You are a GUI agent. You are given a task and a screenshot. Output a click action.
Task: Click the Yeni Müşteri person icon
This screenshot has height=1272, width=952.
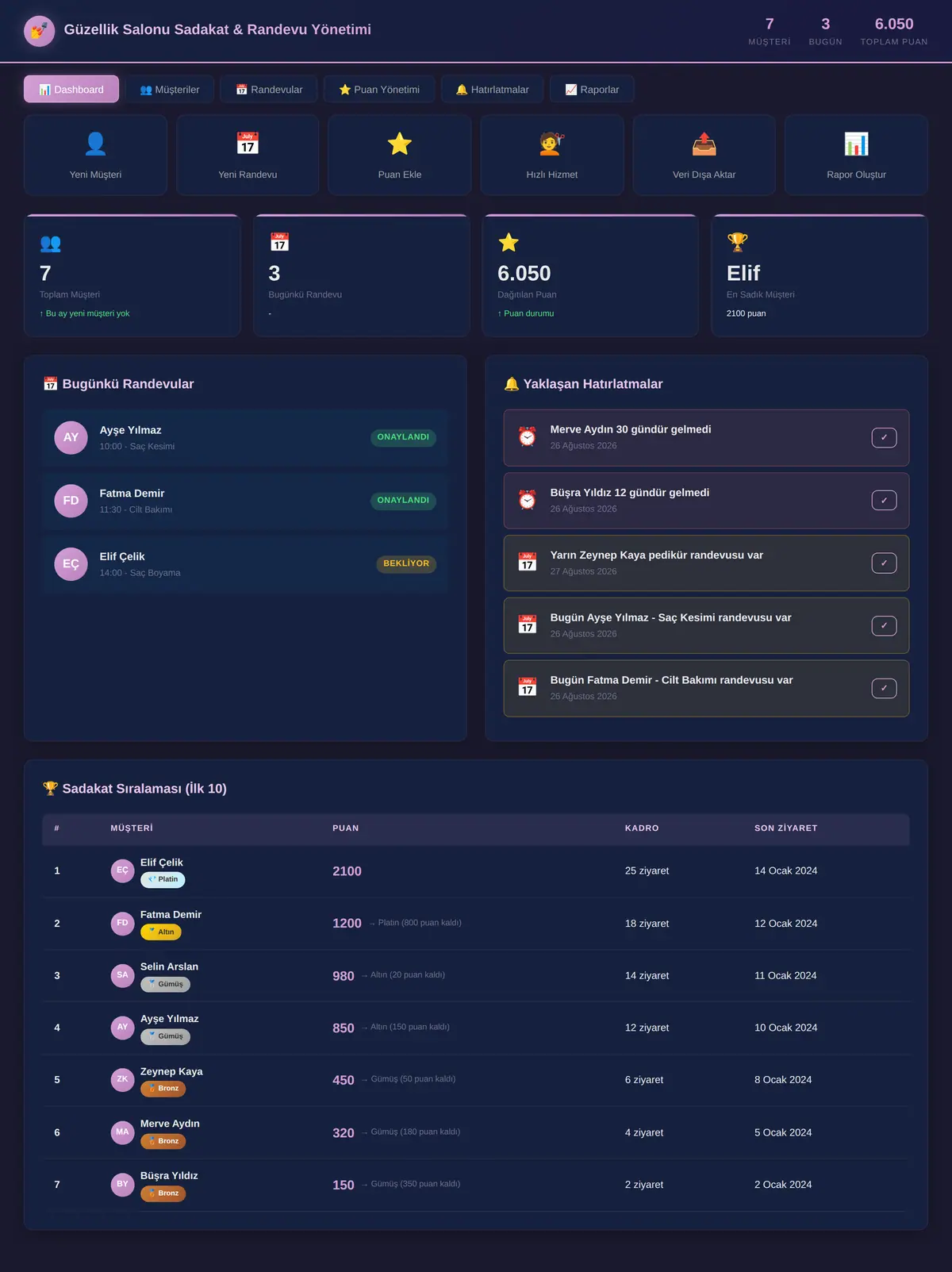pos(95,144)
